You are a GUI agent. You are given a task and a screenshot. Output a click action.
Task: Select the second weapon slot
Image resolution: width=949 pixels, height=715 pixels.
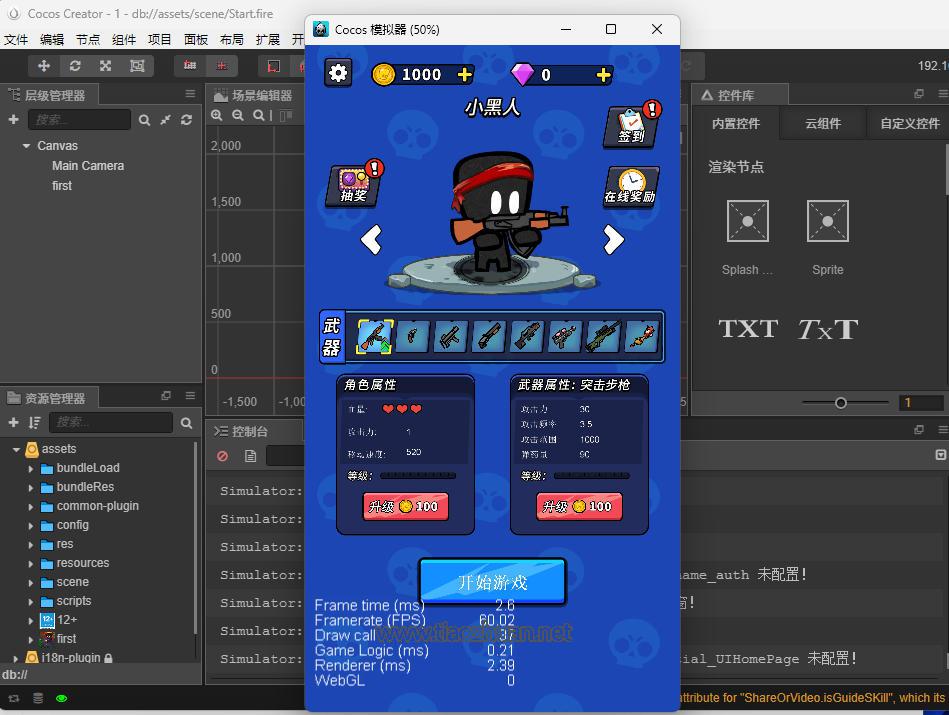[x=413, y=337]
